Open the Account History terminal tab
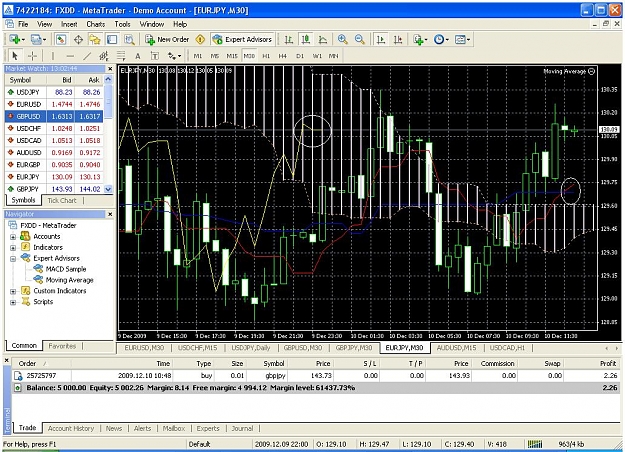 pos(71,428)
